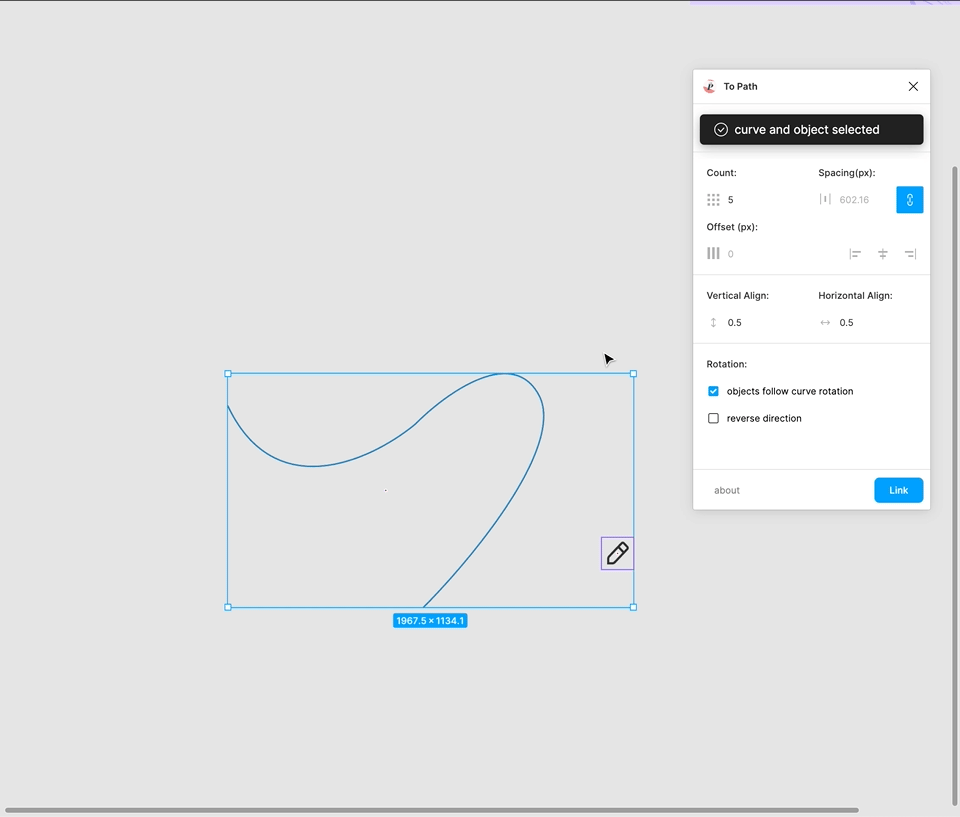Click the Spacing icon beside 602.16

tap(825, 199)
